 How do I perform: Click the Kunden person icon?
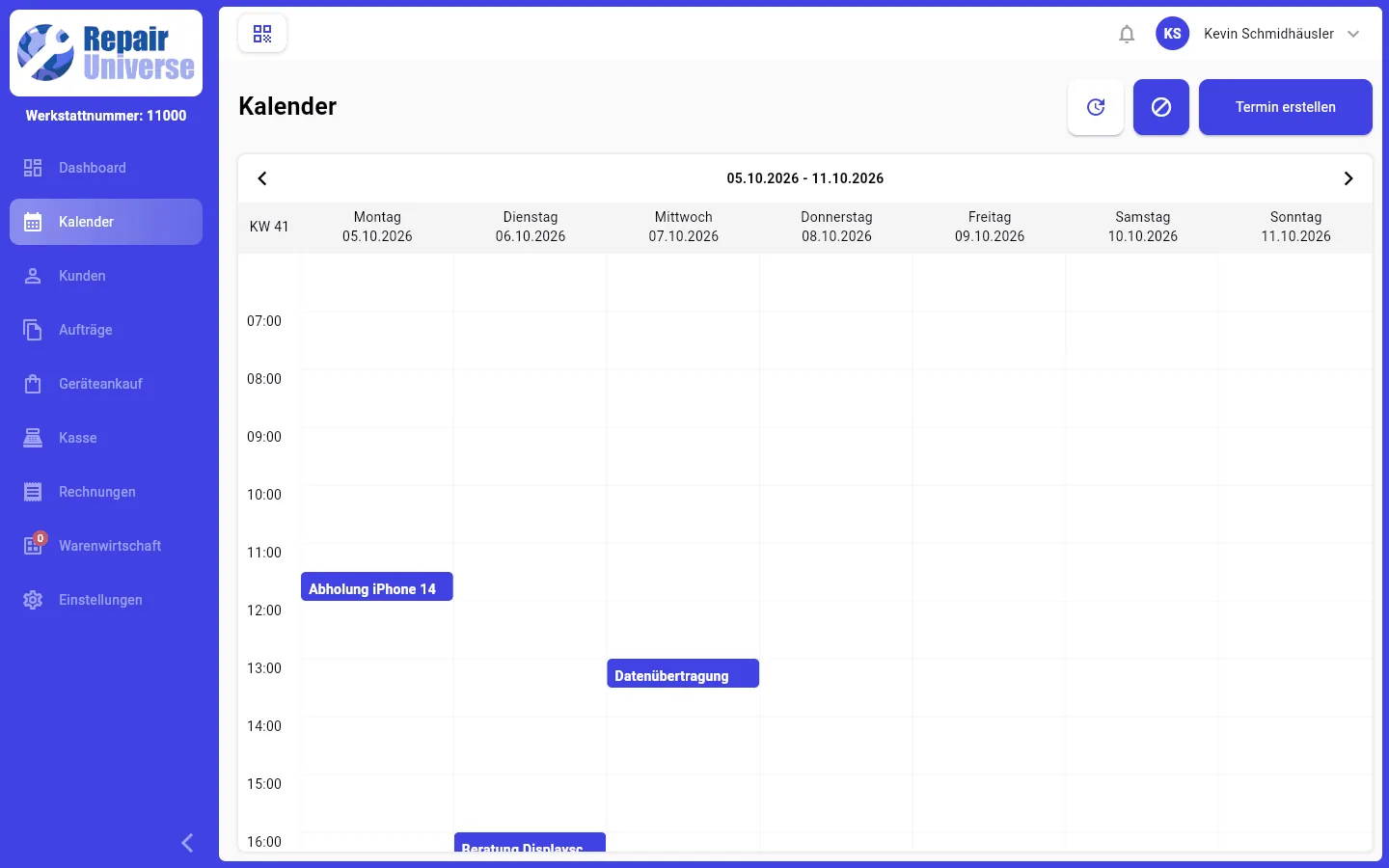pyautogui.click(x=33, y=276)
